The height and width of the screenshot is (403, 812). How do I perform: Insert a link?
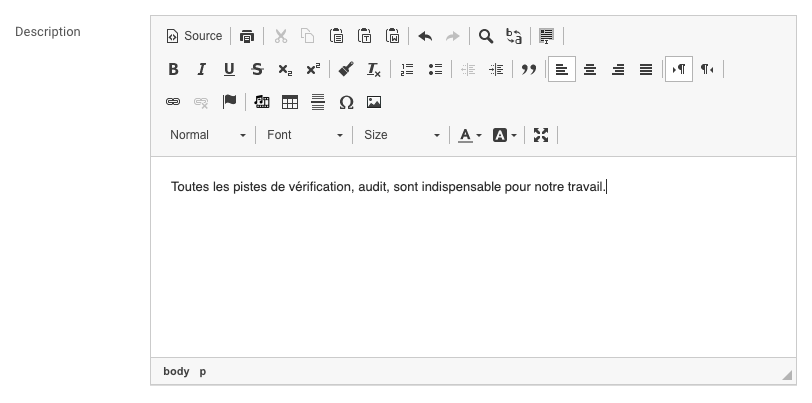pyautogui.click(x=173, y=102)
